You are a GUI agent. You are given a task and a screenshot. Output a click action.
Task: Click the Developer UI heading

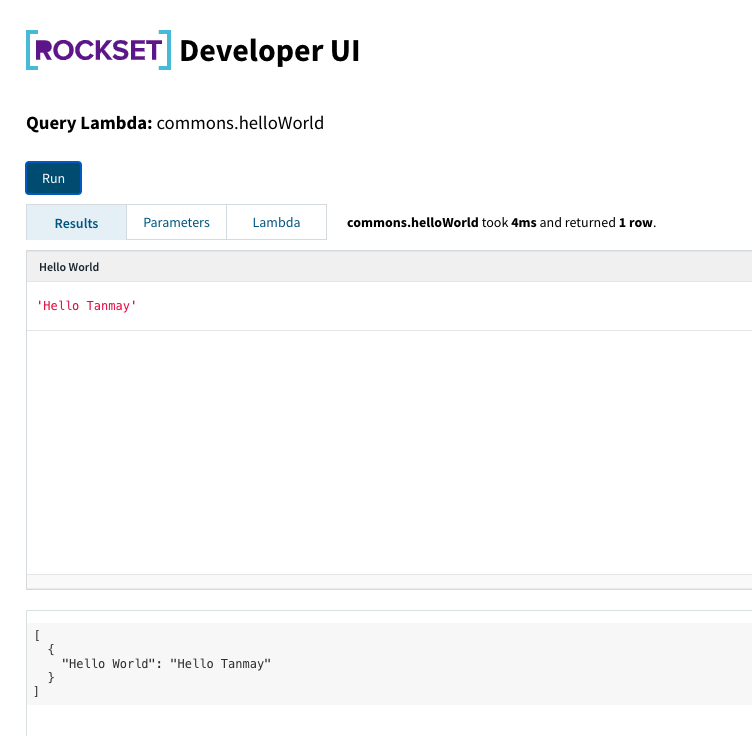click(270, 51)
